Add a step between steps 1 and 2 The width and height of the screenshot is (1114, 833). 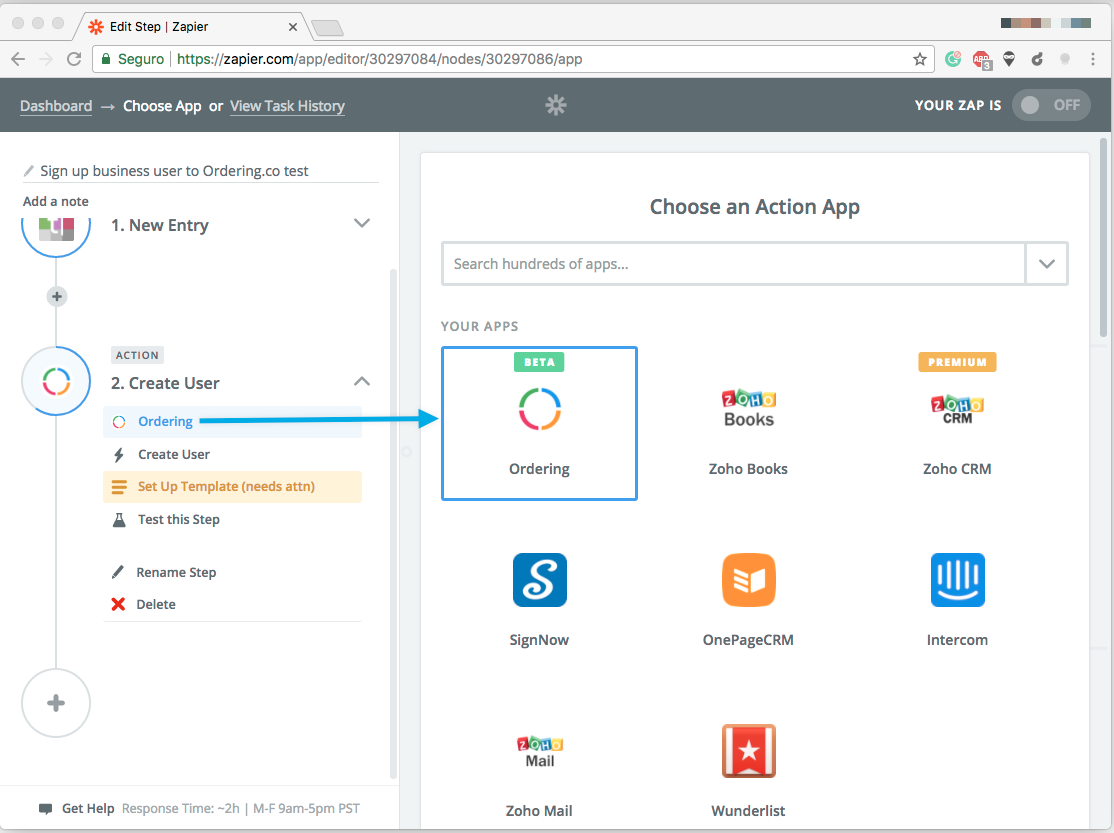click(x=57, y=296)
